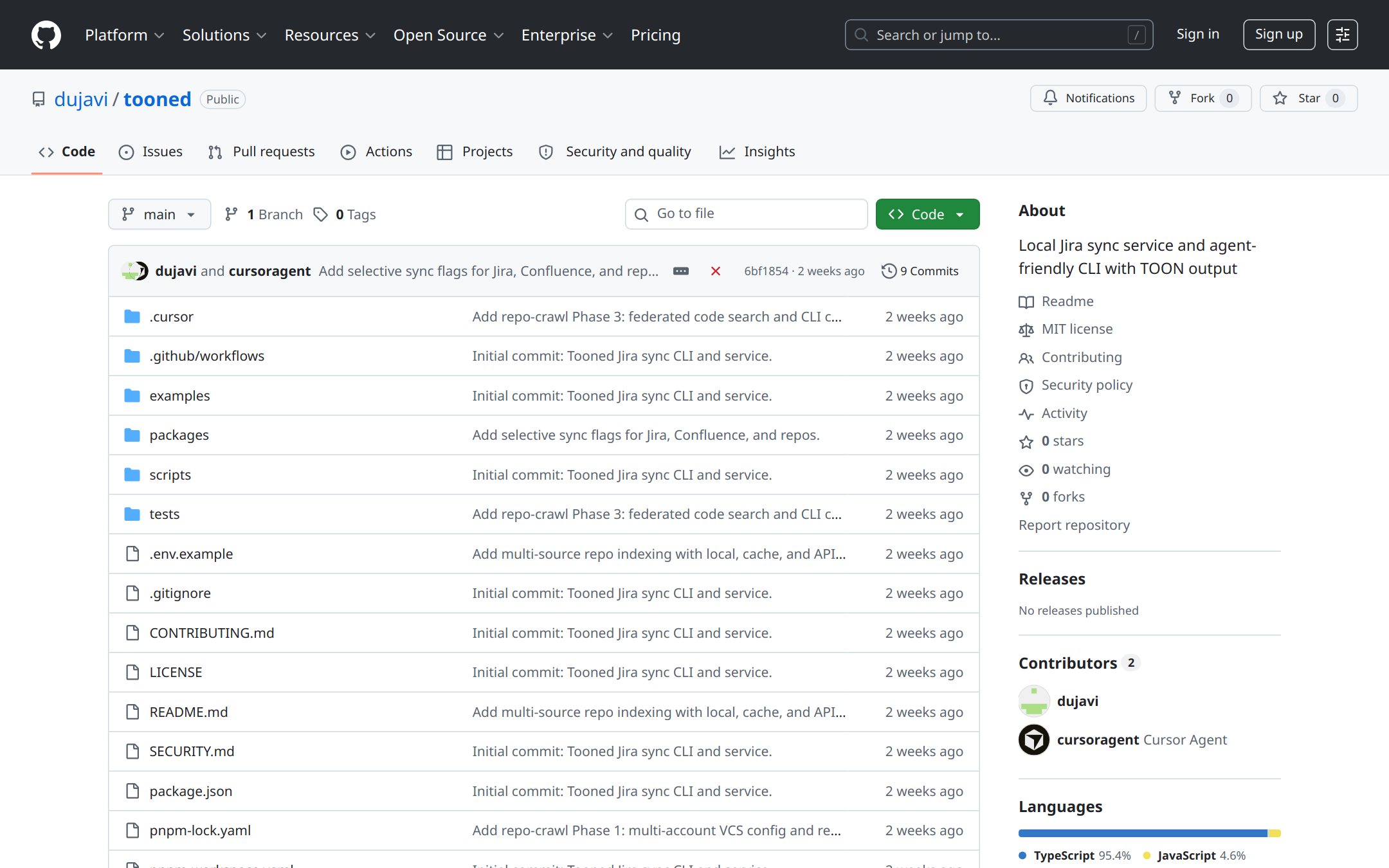Click the commit status red X icon
The height and width of the screenshot is (868, 1389).
pos(715,271)
